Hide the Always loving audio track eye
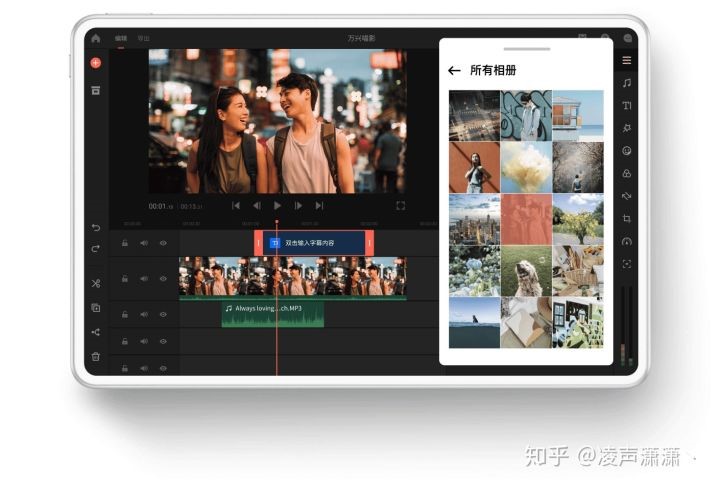Image resolution: width=720 pixels, height=486 pixels. point(163,315)
